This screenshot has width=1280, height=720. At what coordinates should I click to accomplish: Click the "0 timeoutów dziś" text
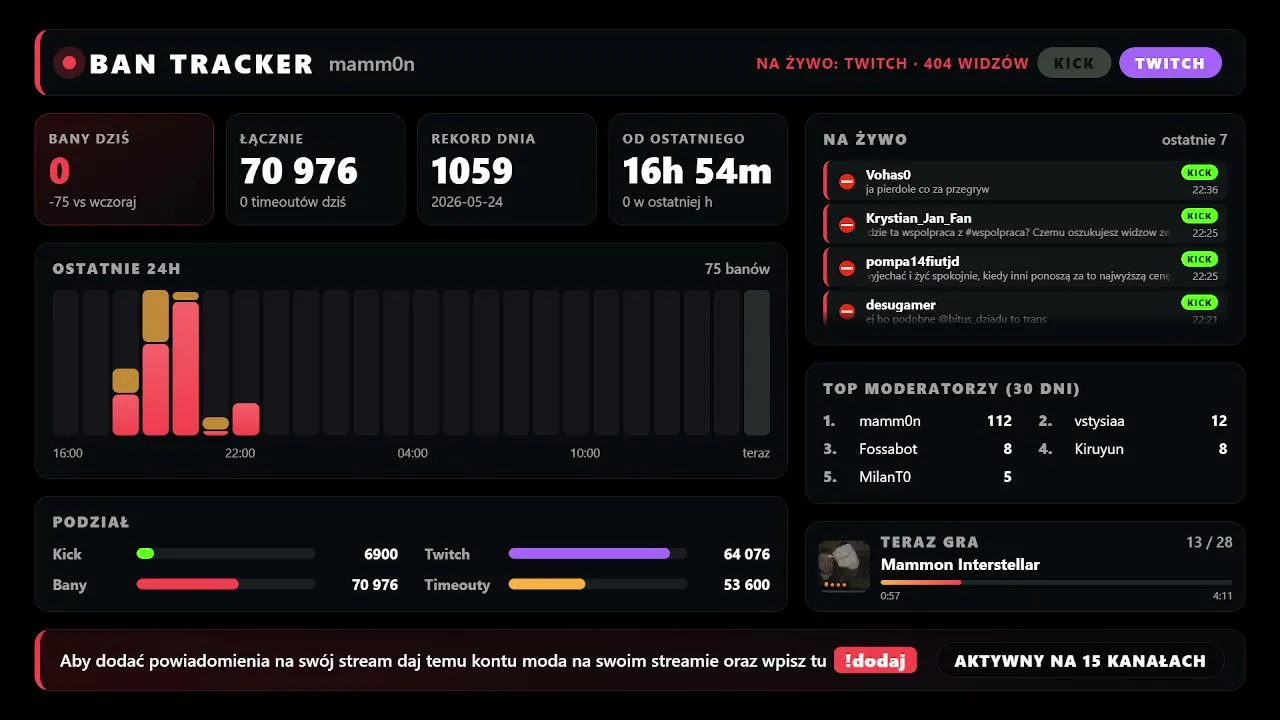click(293, 202)
